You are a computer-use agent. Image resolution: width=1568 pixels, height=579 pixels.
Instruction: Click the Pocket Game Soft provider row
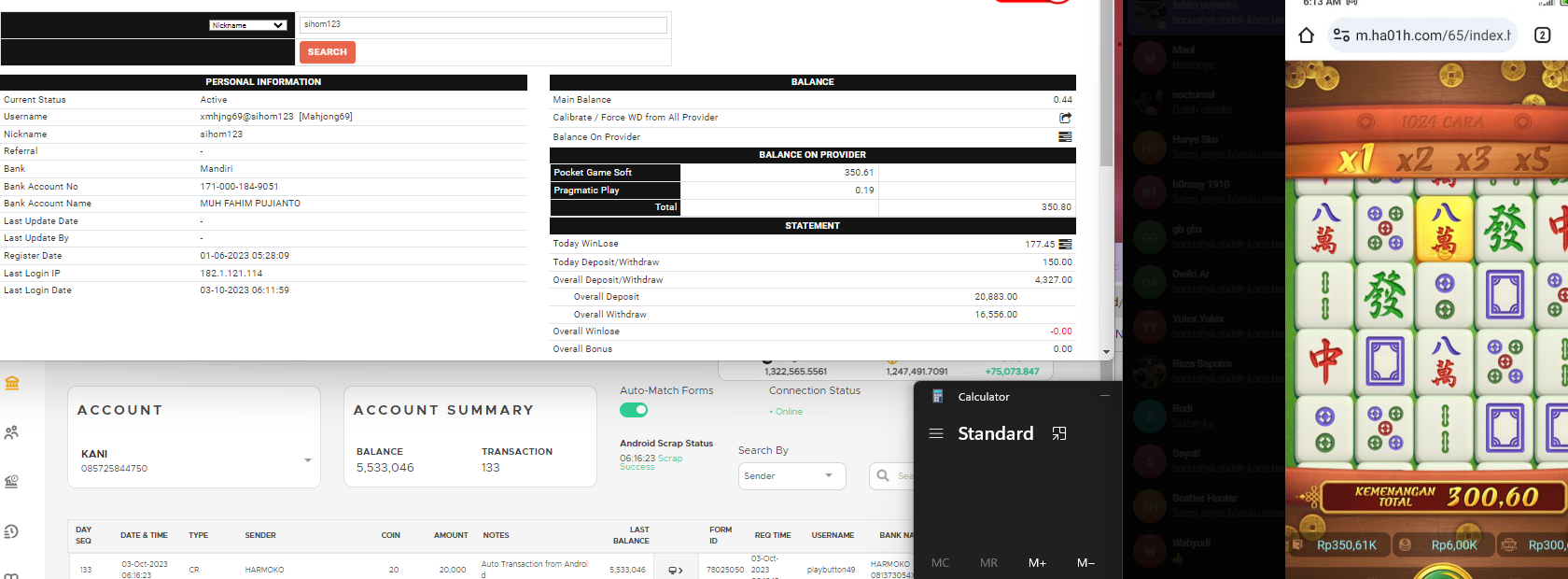(812, 173)
